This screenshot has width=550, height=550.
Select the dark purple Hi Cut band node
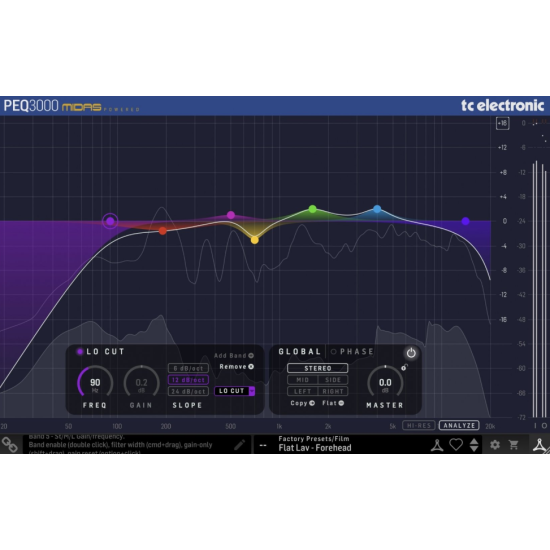(465, 221)
